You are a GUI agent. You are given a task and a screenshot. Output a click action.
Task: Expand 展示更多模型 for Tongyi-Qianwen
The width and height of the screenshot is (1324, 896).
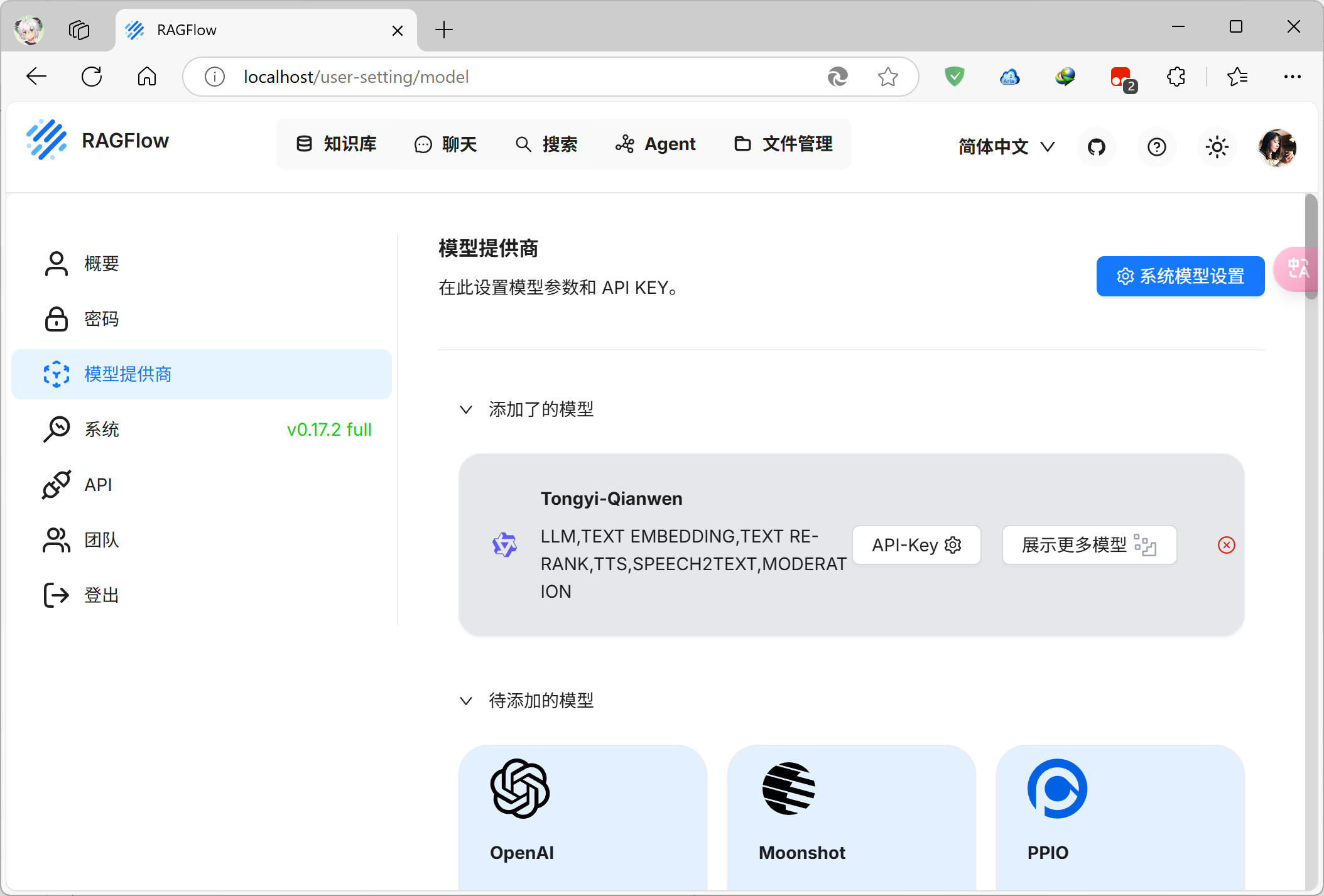(x=1089, y=545)
